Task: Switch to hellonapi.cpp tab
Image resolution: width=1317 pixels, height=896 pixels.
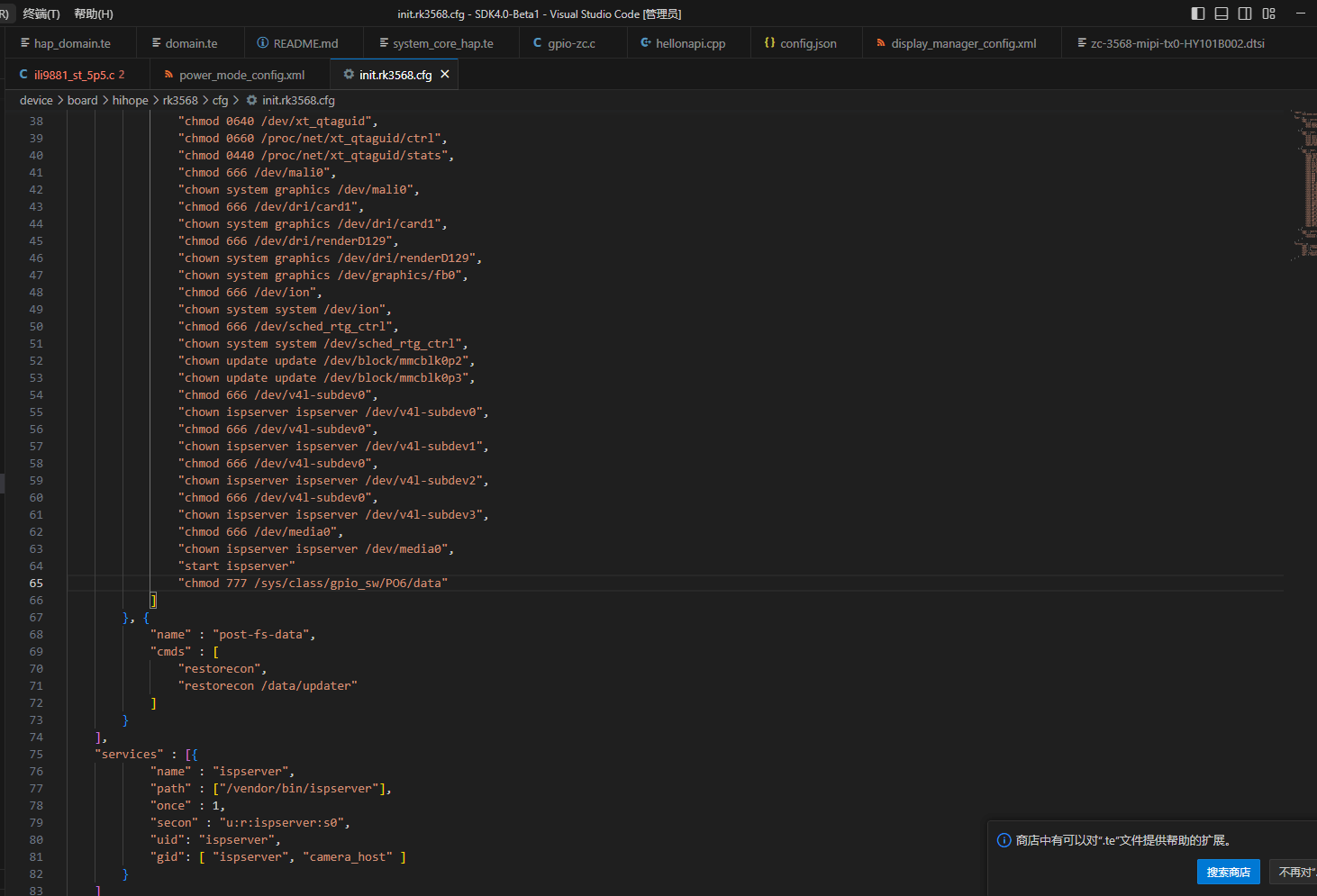Action: point(690,43)
